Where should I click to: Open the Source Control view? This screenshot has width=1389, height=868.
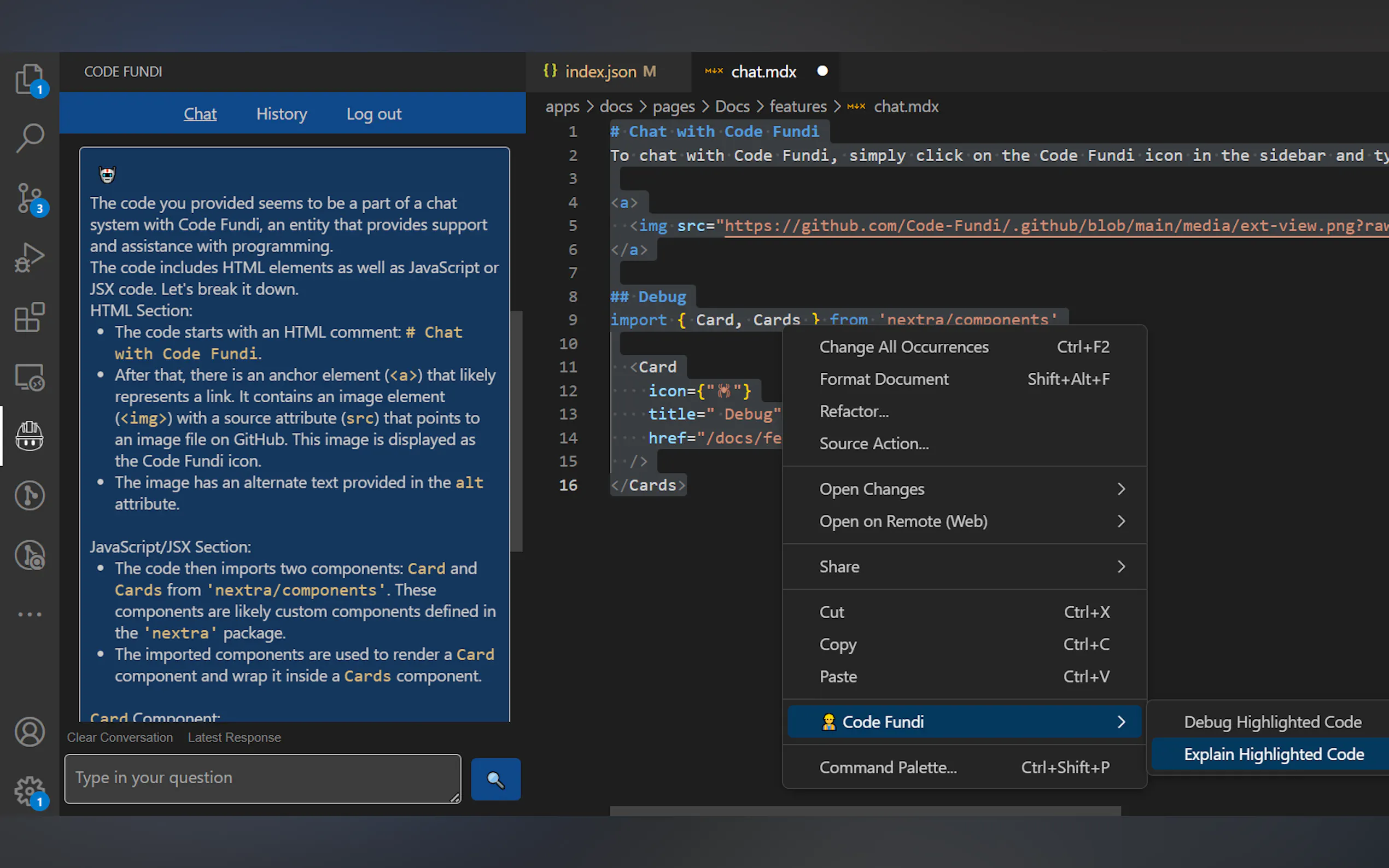30,198
